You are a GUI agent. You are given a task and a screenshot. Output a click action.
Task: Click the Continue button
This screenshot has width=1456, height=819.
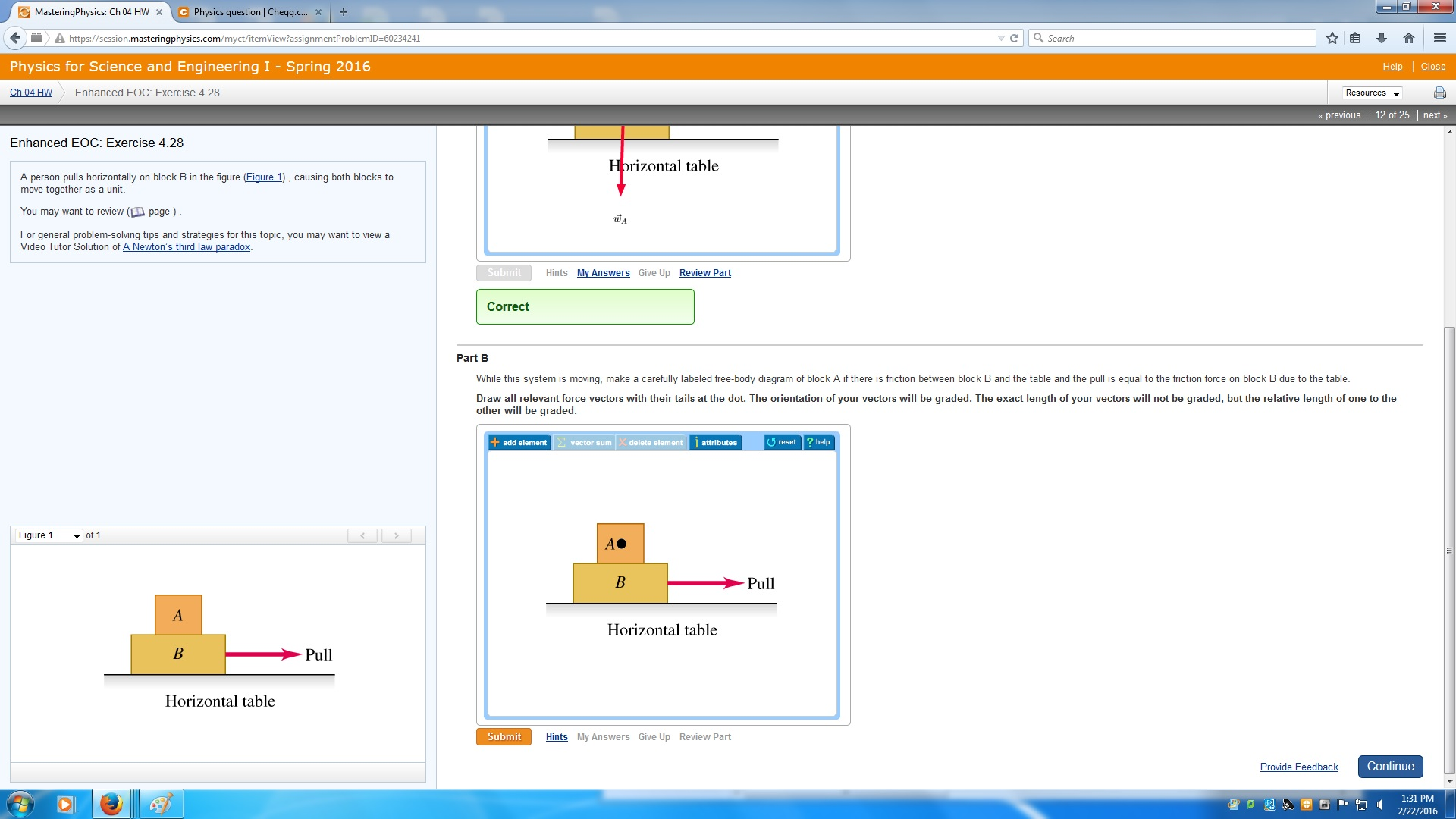tap(1390, 767)
